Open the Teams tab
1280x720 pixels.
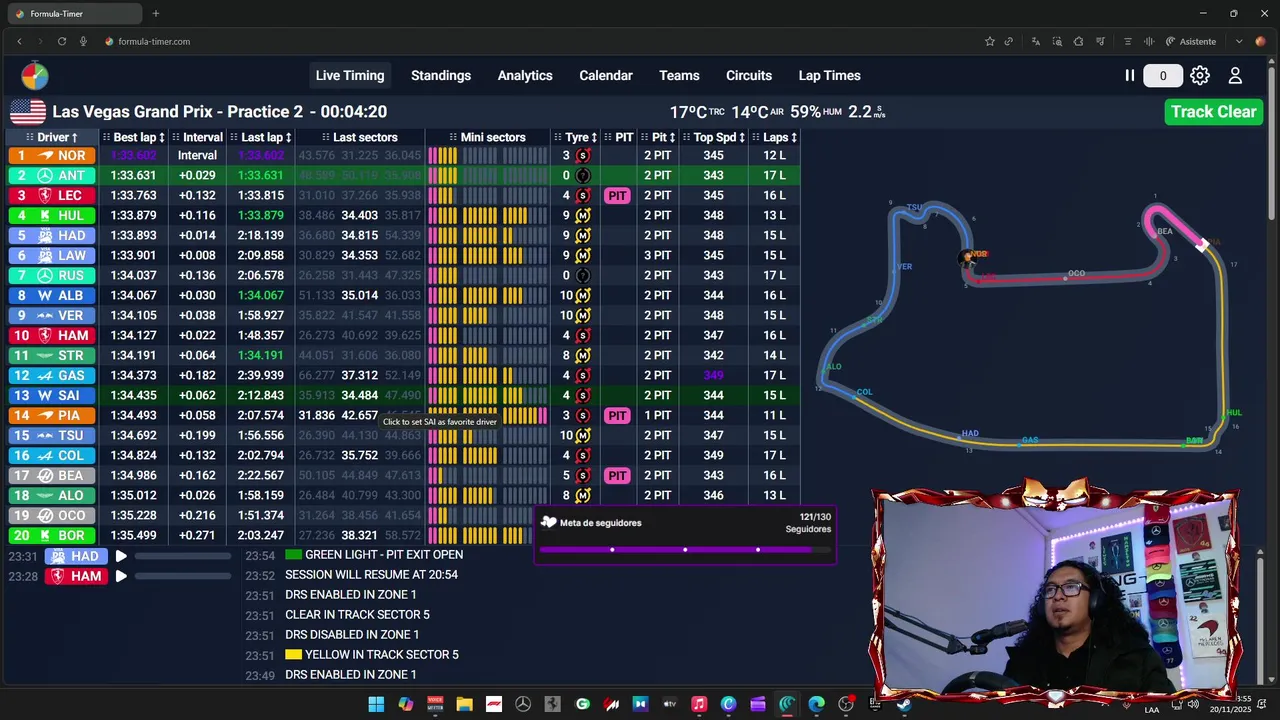coord(679,76)
